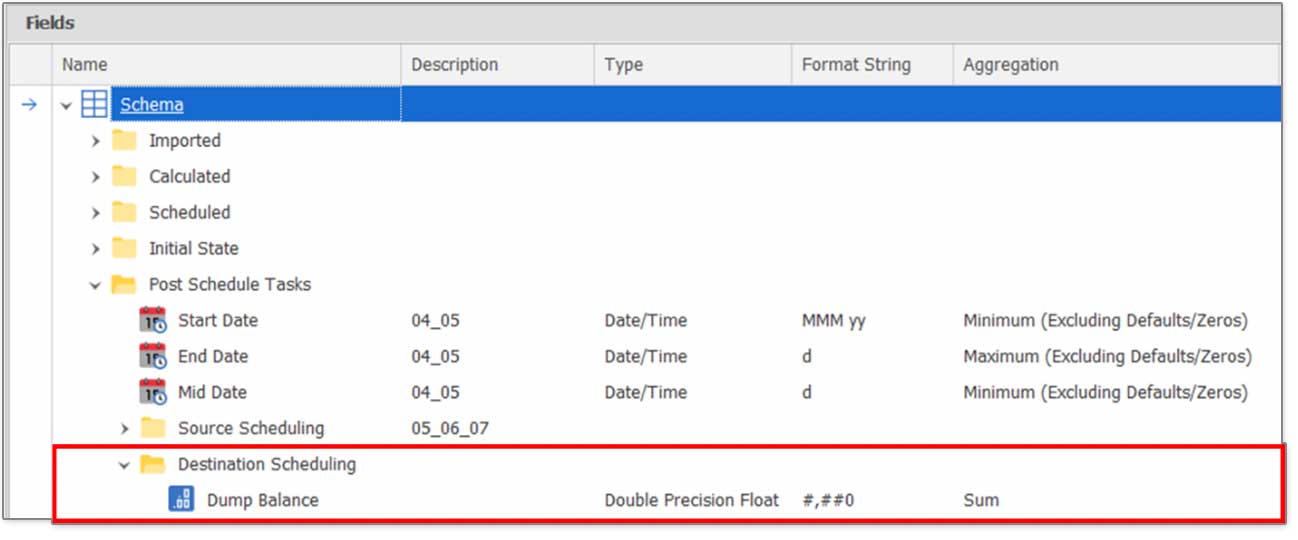Collapse the Post Schedule Tasks folder
1298x540 pixels.
95,285
